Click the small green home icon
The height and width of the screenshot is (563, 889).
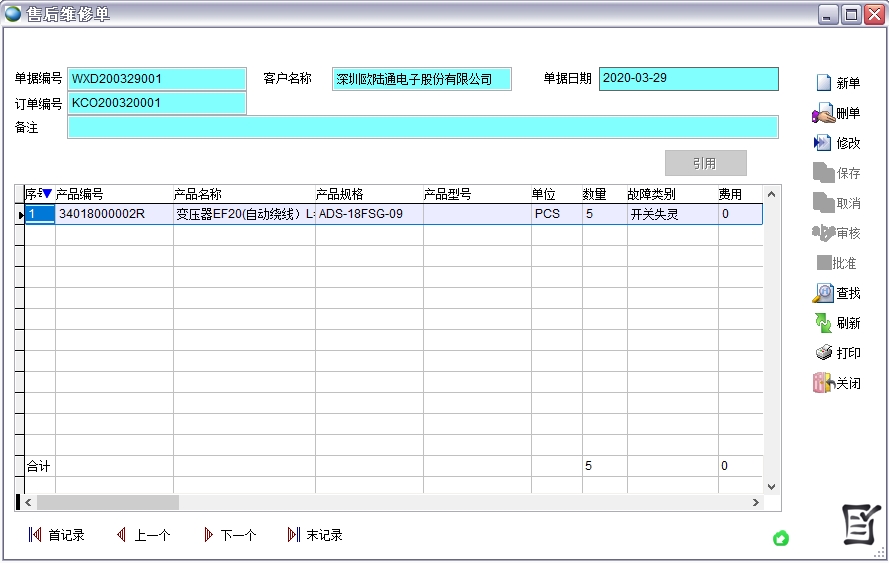point(781,538)
